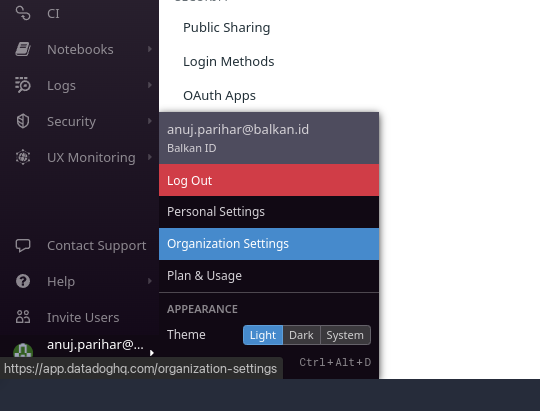
Task: Switch theme to Dark
Action: [301, 335]
